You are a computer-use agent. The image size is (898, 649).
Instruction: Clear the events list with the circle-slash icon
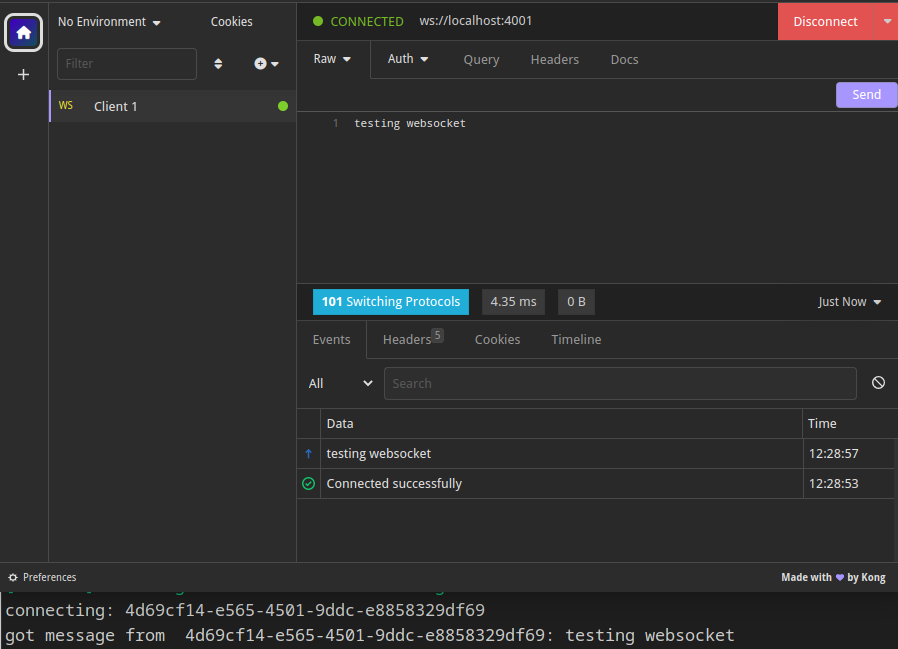point(878,383)
